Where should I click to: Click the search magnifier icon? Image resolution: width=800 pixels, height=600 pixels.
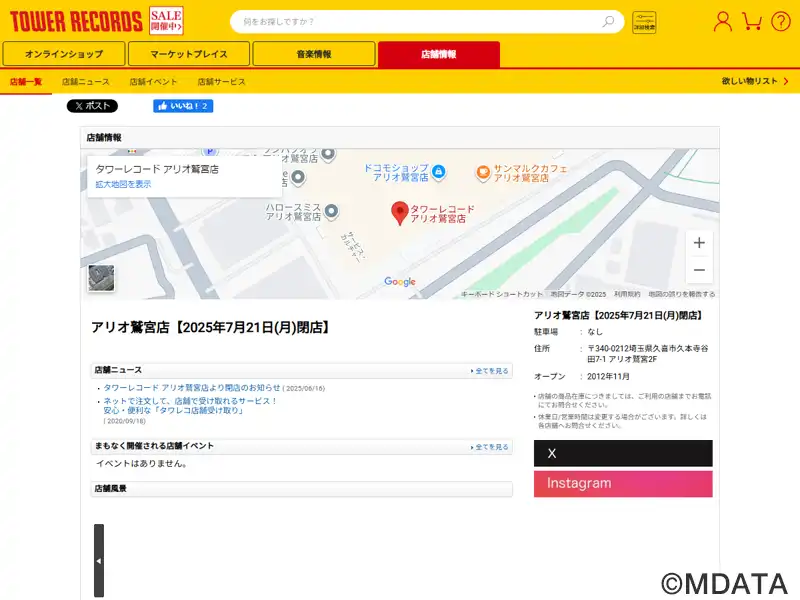tap(608, 21)
